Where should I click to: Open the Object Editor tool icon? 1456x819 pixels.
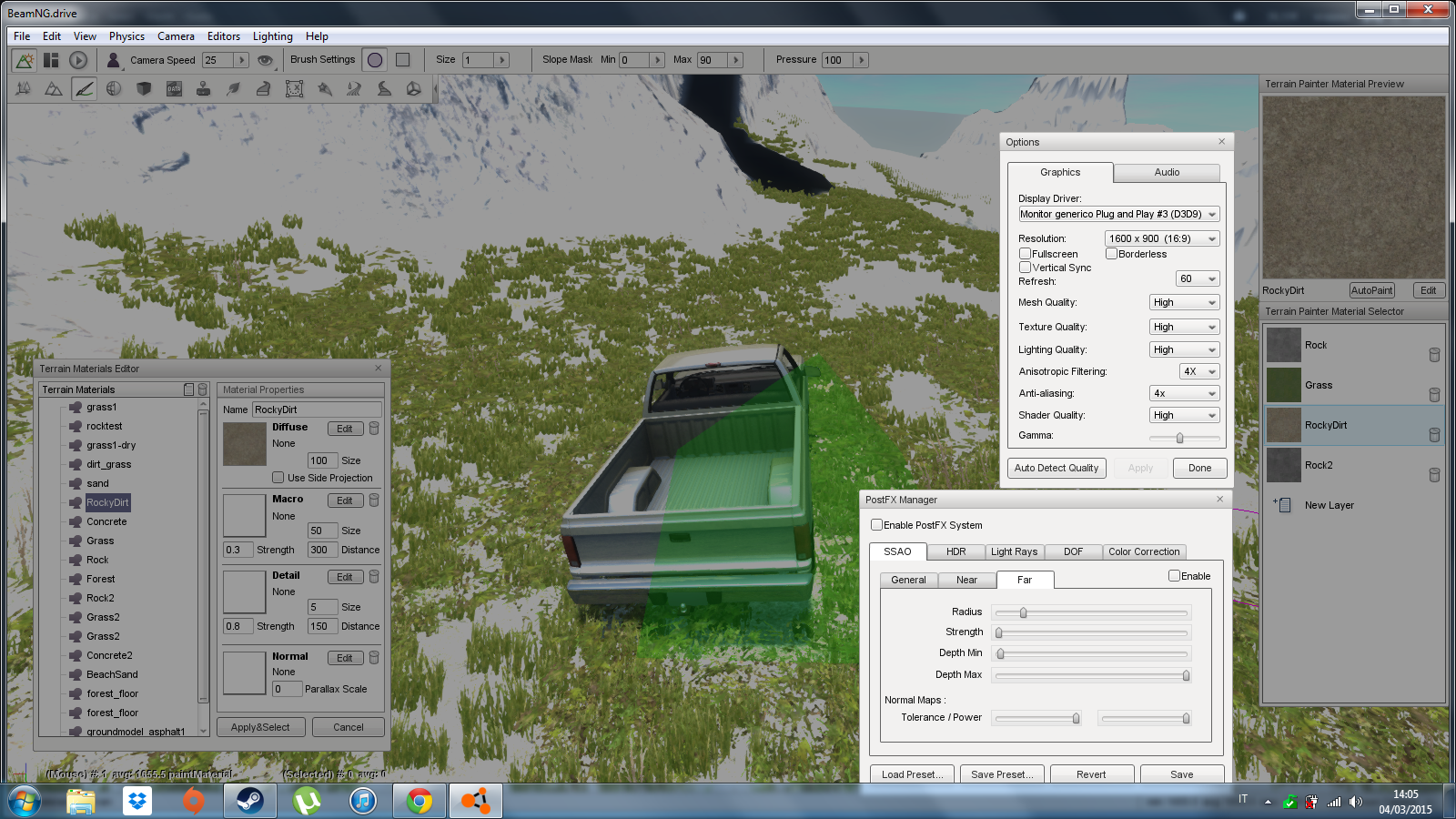[24, 88]
